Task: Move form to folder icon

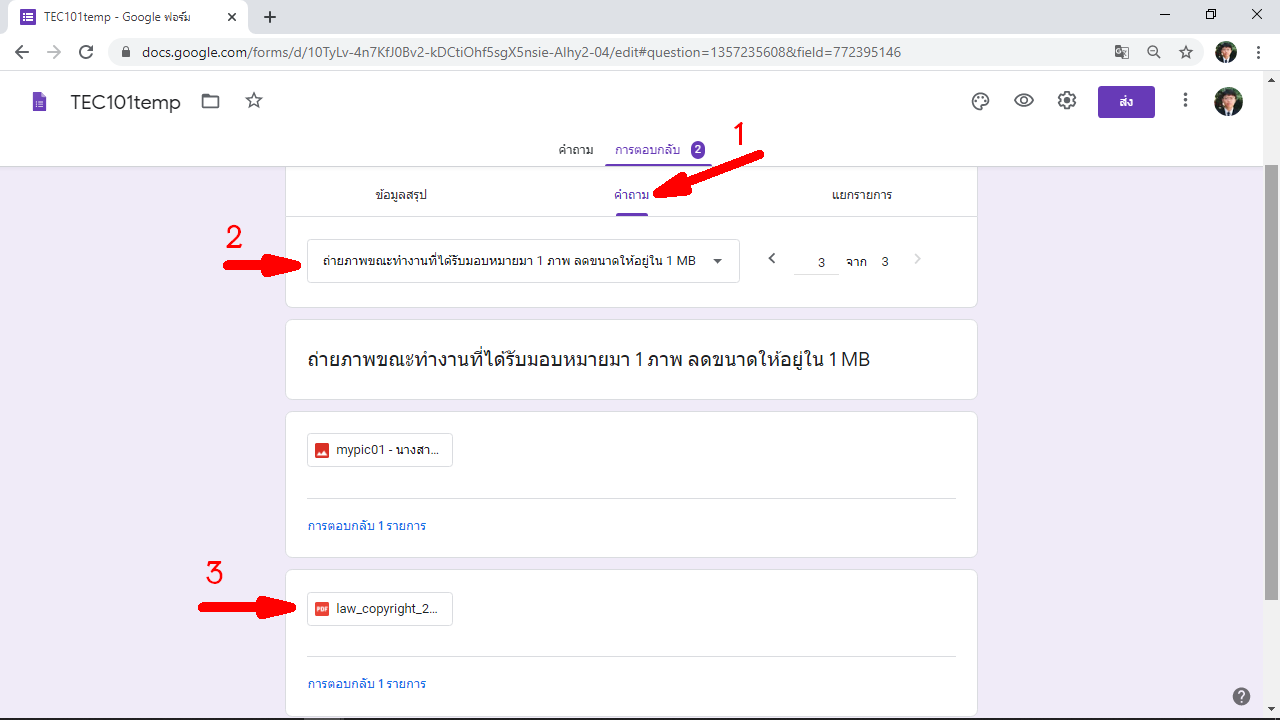Action: click(210, 101)
